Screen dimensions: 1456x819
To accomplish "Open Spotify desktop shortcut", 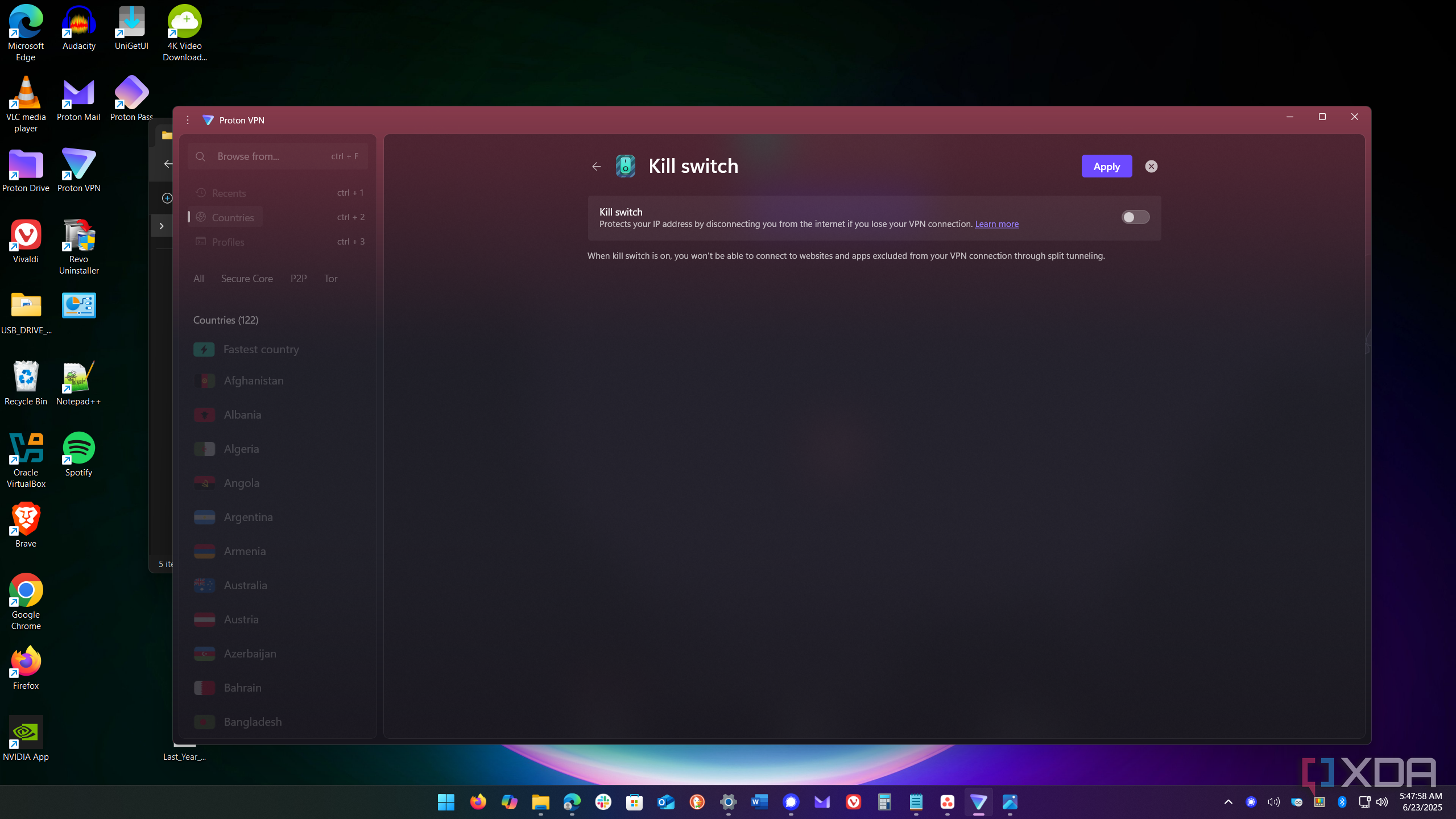I will pos(78,454).
